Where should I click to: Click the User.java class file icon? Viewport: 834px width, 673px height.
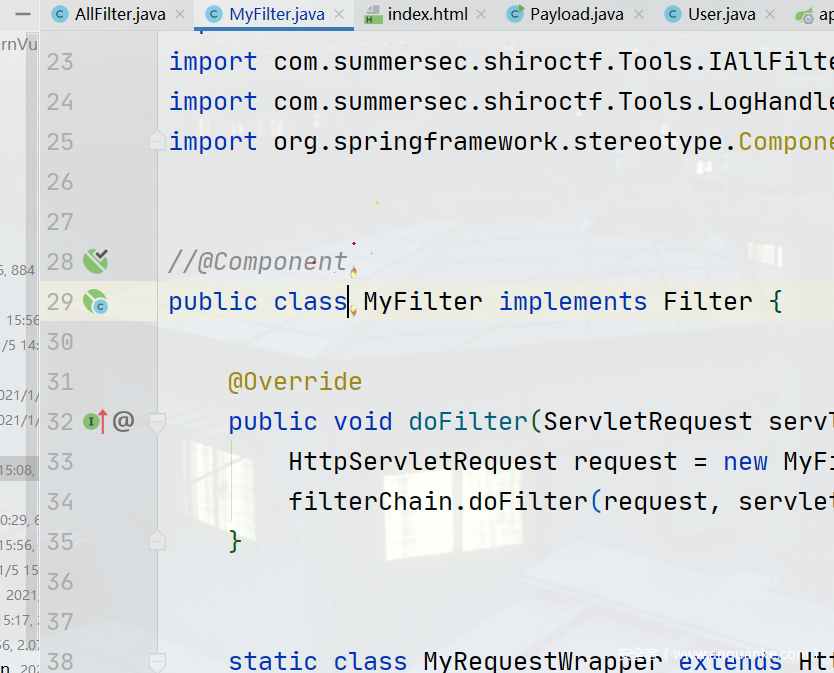tap(673, 14)
